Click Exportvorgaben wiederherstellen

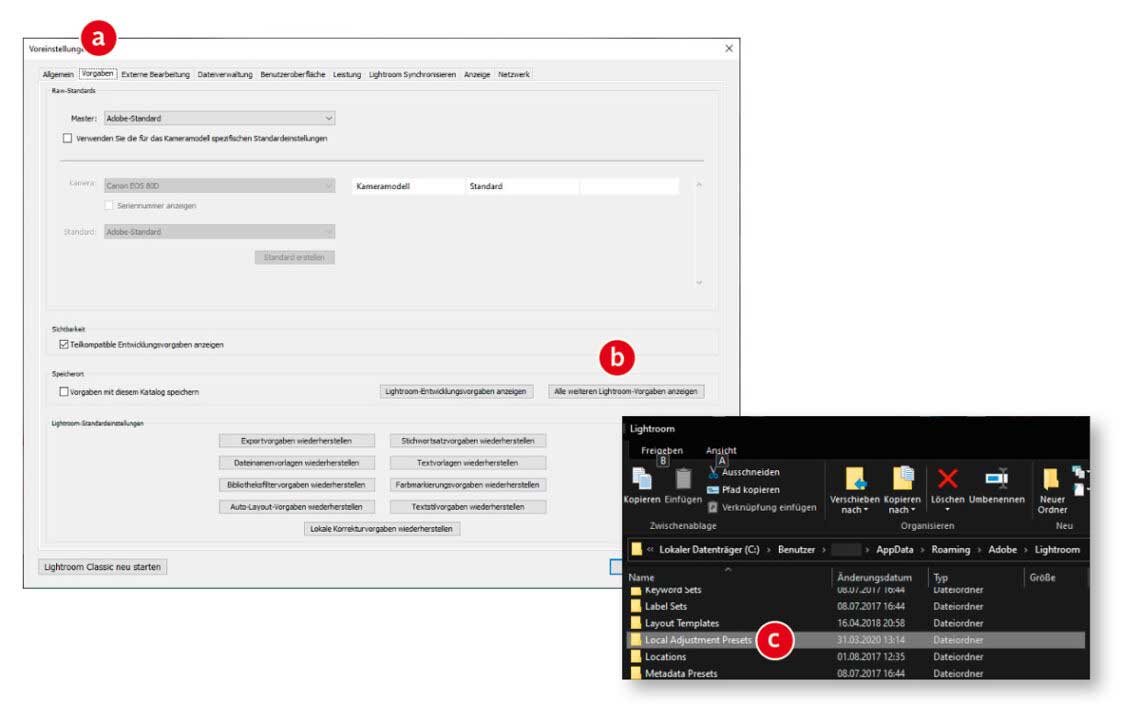pos(297,441)
